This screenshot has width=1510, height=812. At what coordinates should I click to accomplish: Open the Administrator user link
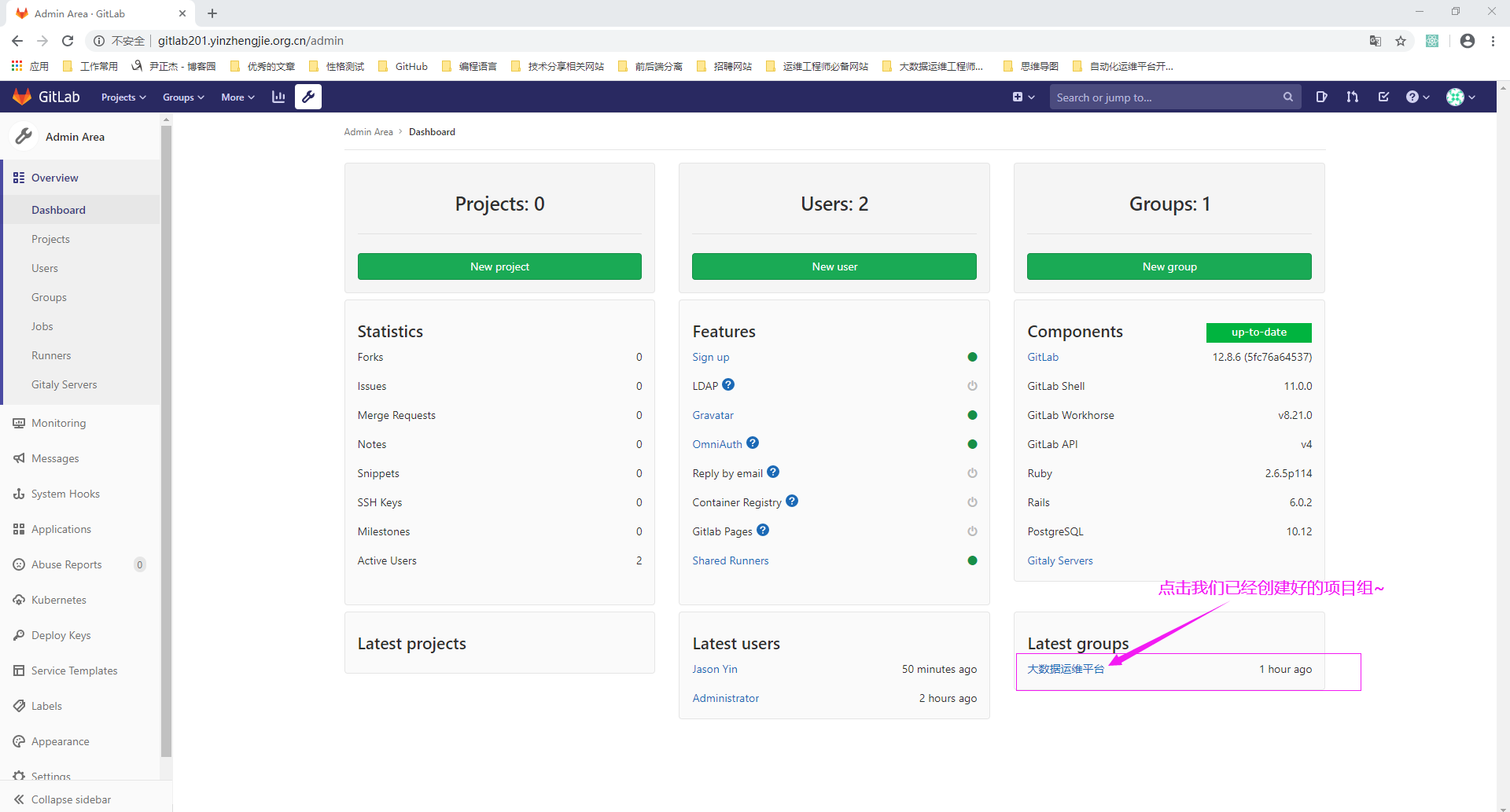(726, 698)
